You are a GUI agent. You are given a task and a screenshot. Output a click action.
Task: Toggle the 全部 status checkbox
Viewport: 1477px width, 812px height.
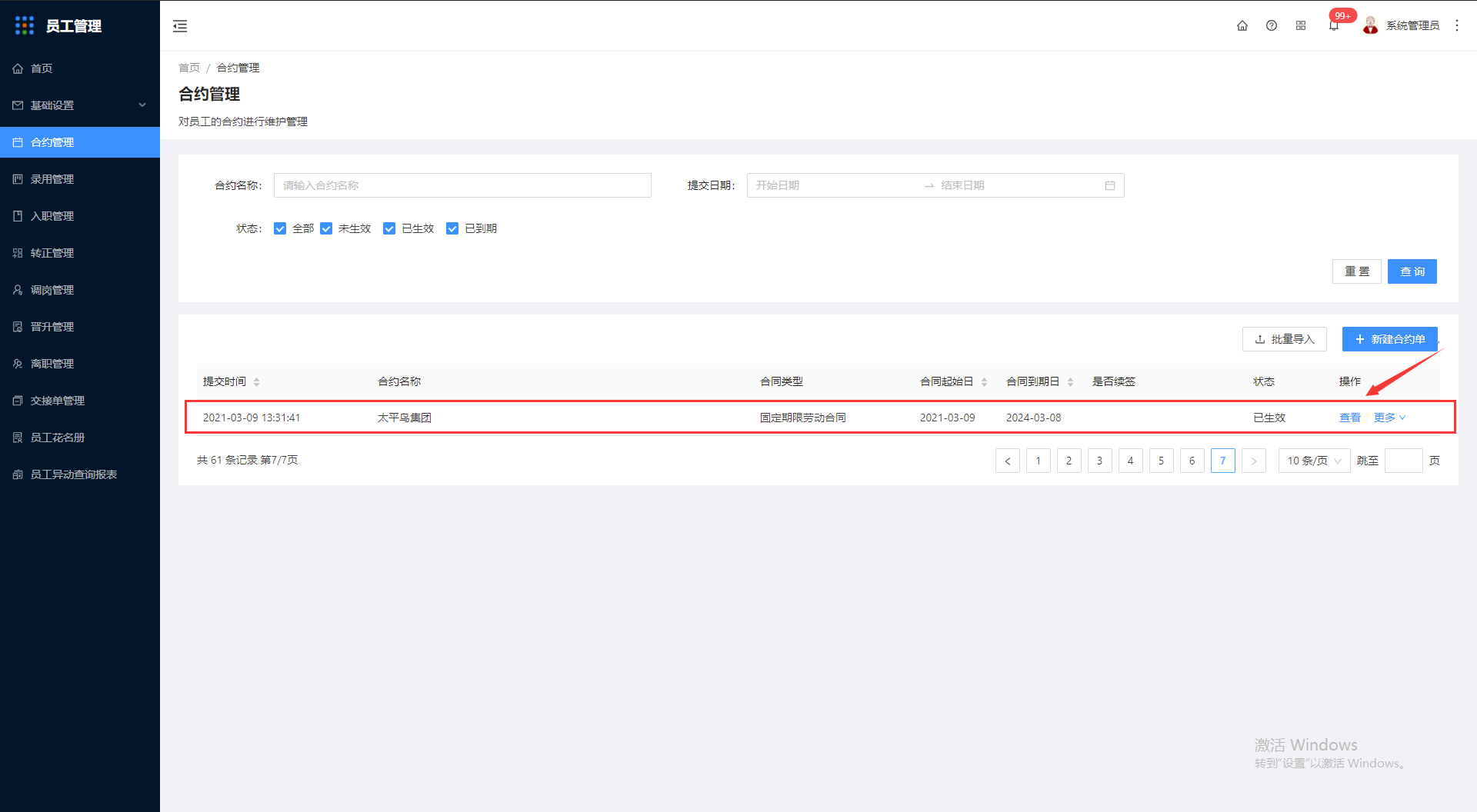pyautogui.click(x=280, y=228)
